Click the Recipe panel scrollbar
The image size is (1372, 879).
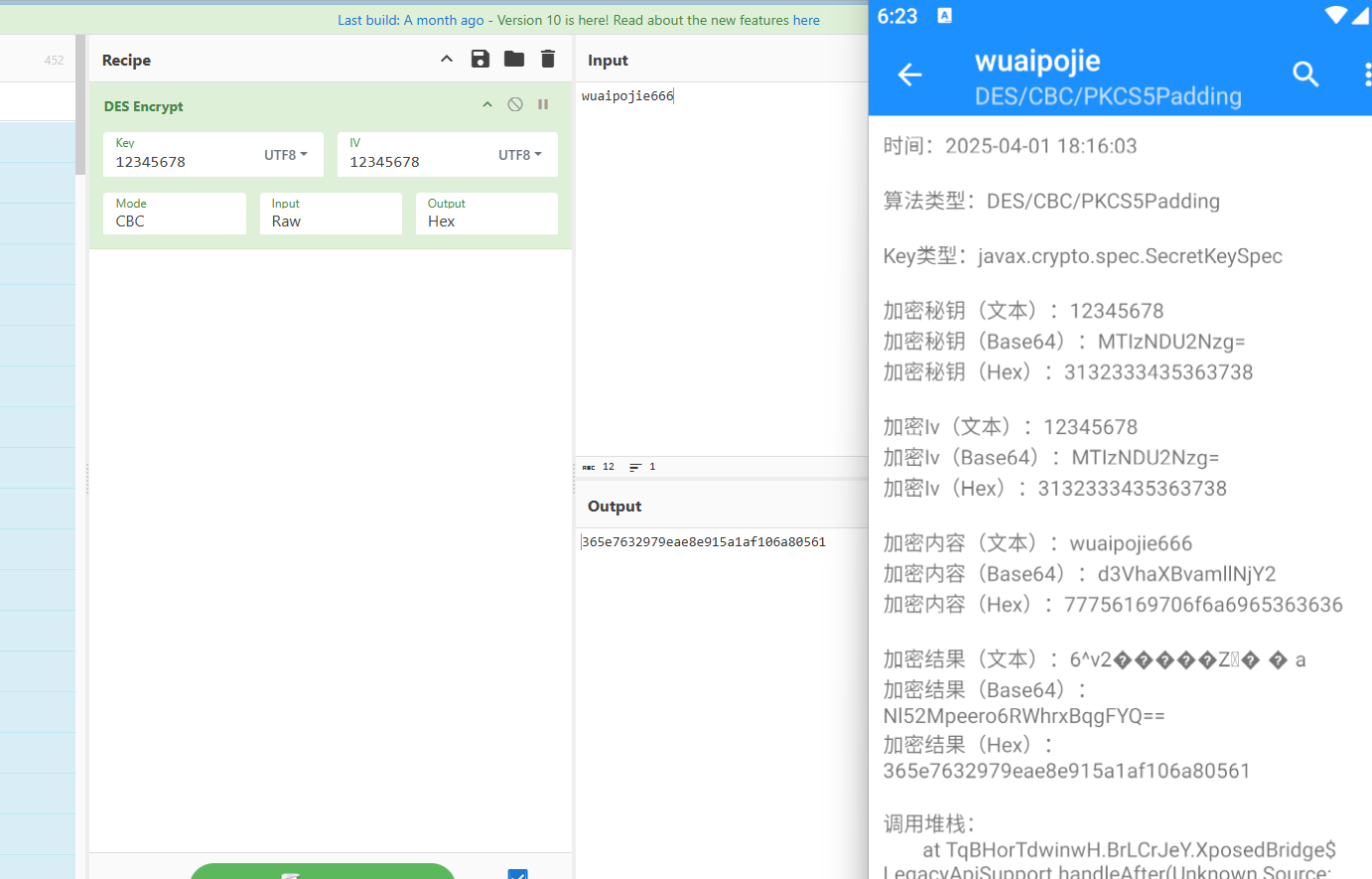(80, 104)
